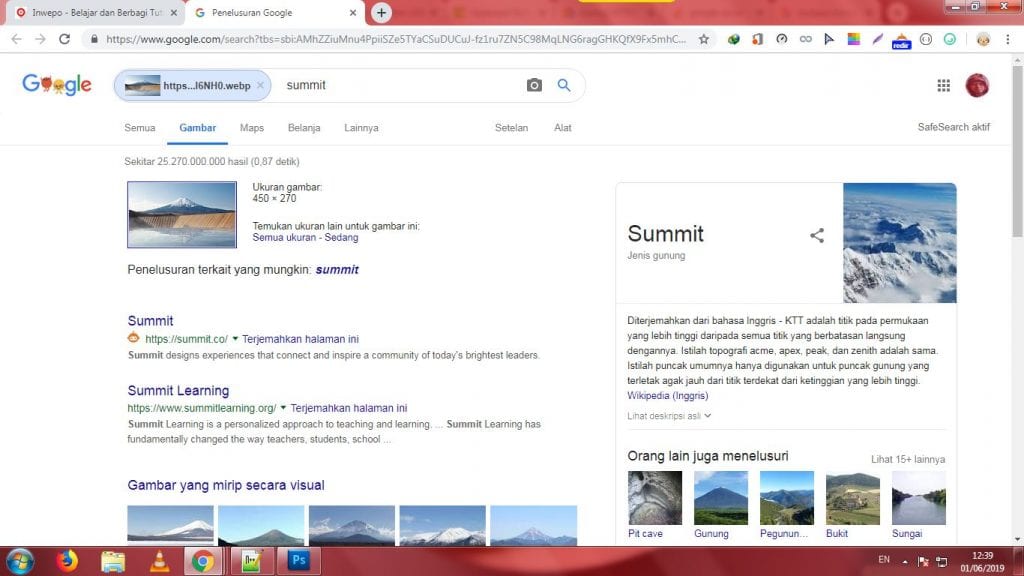Switch to the Maps tab

click(x=251, y=128)
